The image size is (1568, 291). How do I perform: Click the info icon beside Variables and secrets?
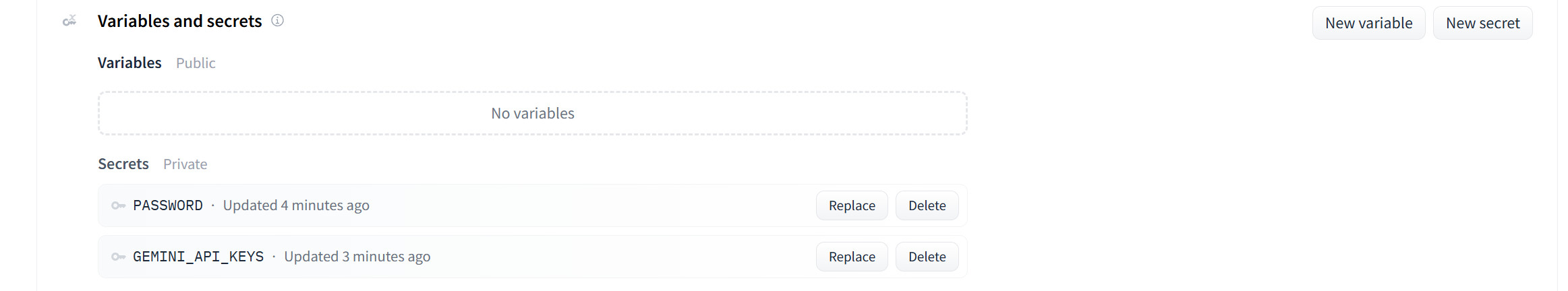[x=277, y=21]
